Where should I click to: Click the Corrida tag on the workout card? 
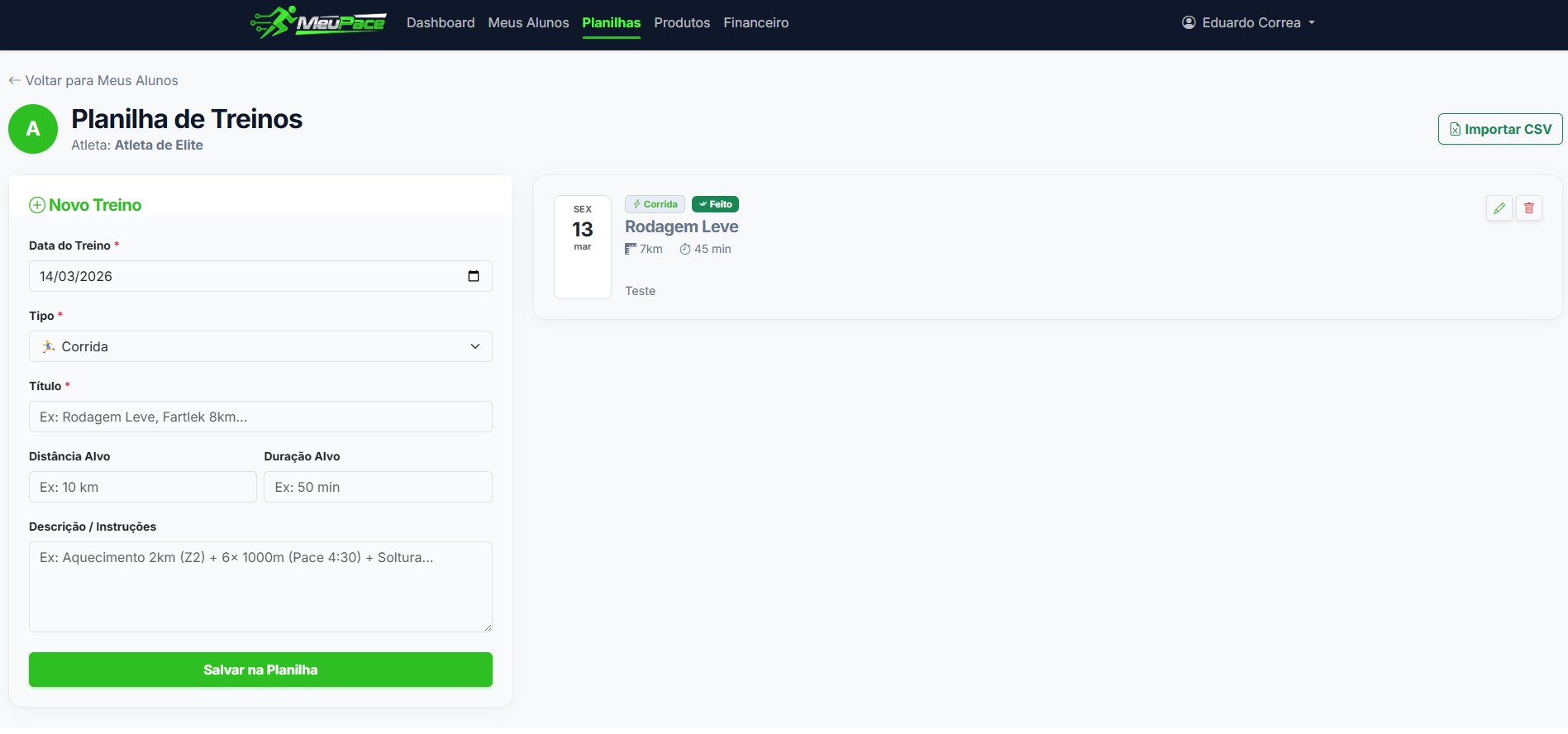pos(655,204)
